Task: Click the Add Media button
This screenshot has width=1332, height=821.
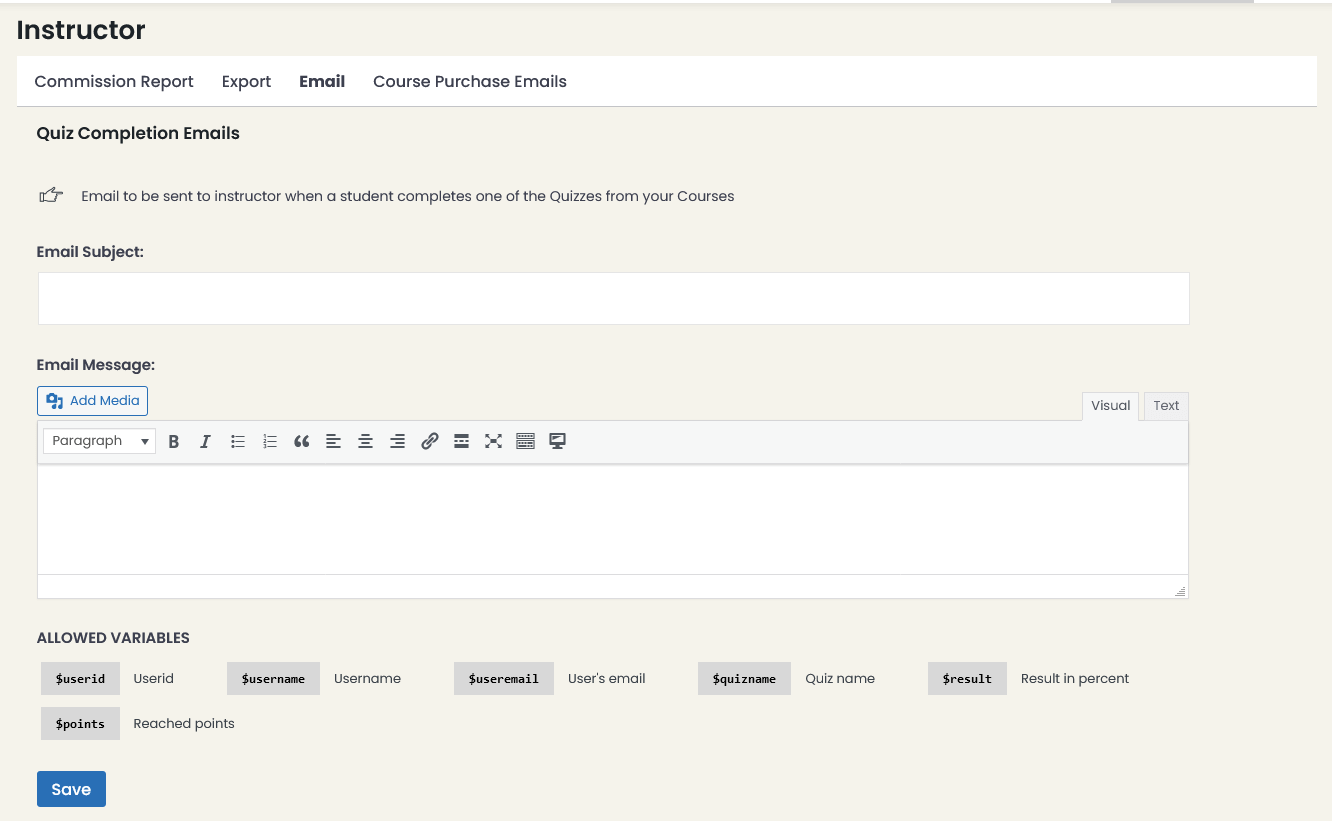Action: tap(92, 400)
